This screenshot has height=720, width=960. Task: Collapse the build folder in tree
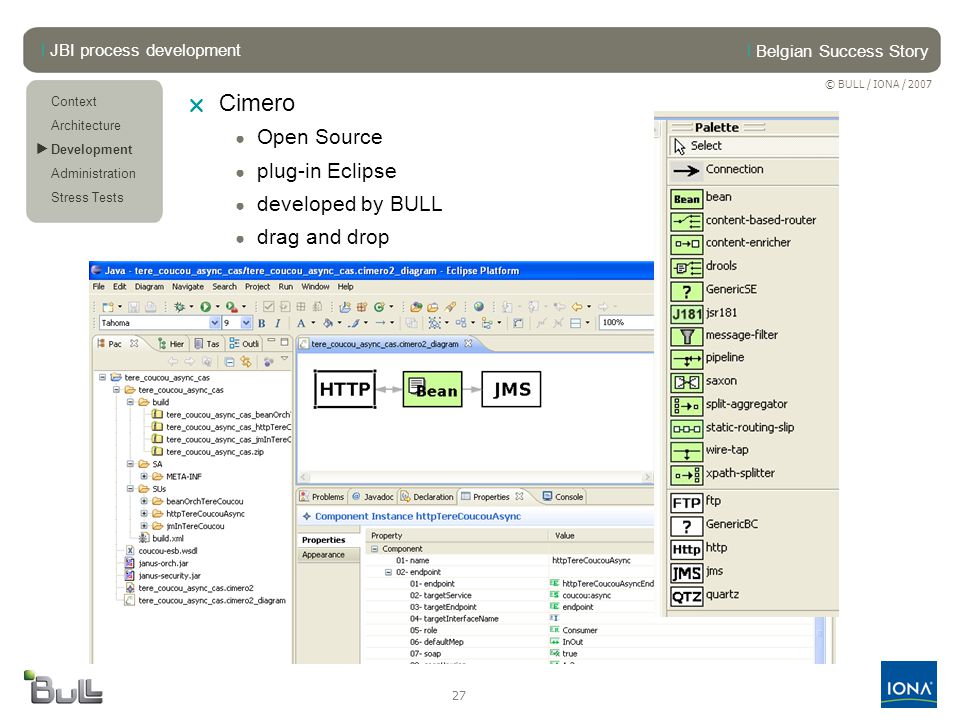(x=130, y=402)
